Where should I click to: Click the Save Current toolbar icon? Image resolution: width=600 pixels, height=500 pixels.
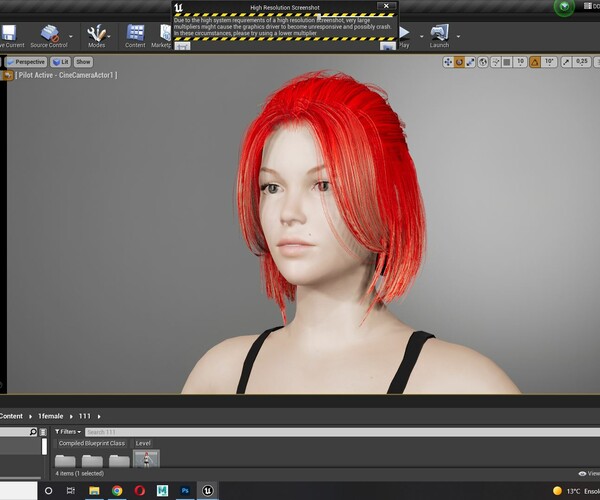tap(9, 33)
